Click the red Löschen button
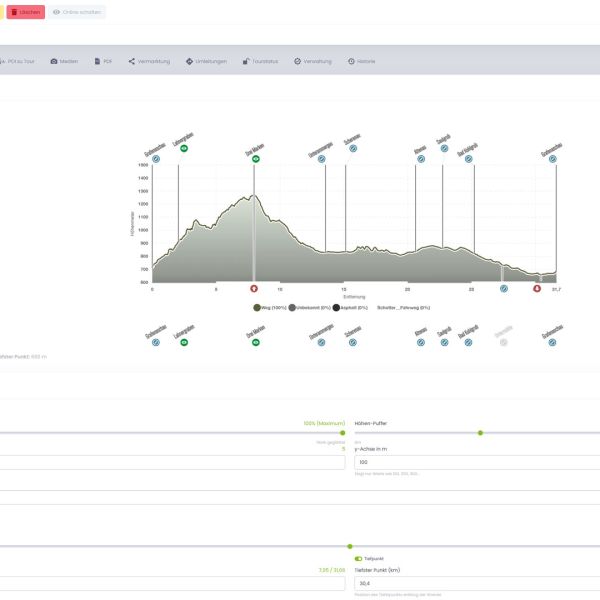 point(26,12)
